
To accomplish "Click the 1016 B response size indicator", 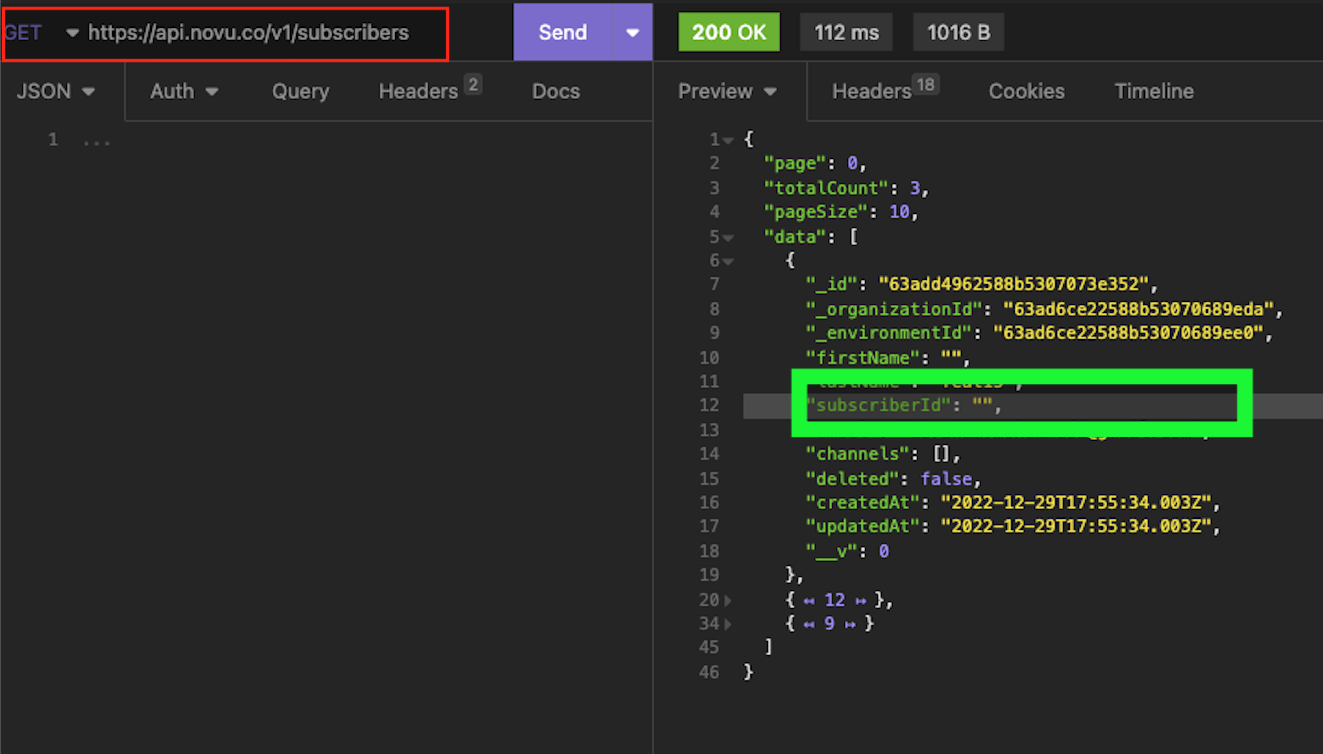I will coord(958,31).
